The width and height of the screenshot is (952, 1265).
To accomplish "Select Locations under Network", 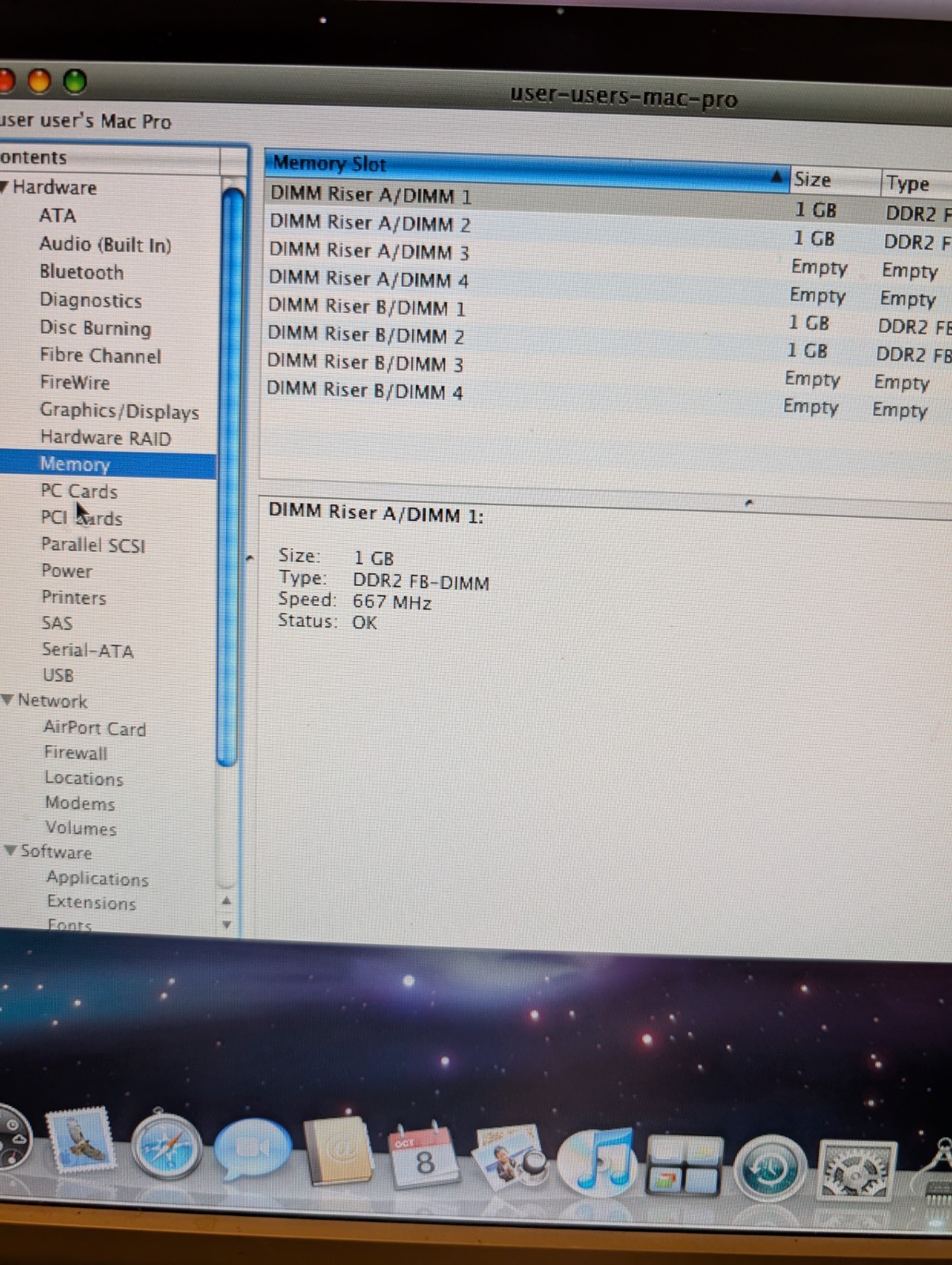I will (x=84, y=779).
